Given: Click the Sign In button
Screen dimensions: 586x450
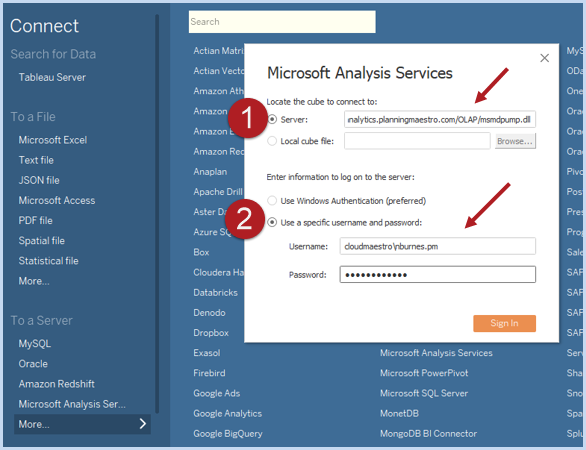Looking at the screenshot, I should coord(504,323).
